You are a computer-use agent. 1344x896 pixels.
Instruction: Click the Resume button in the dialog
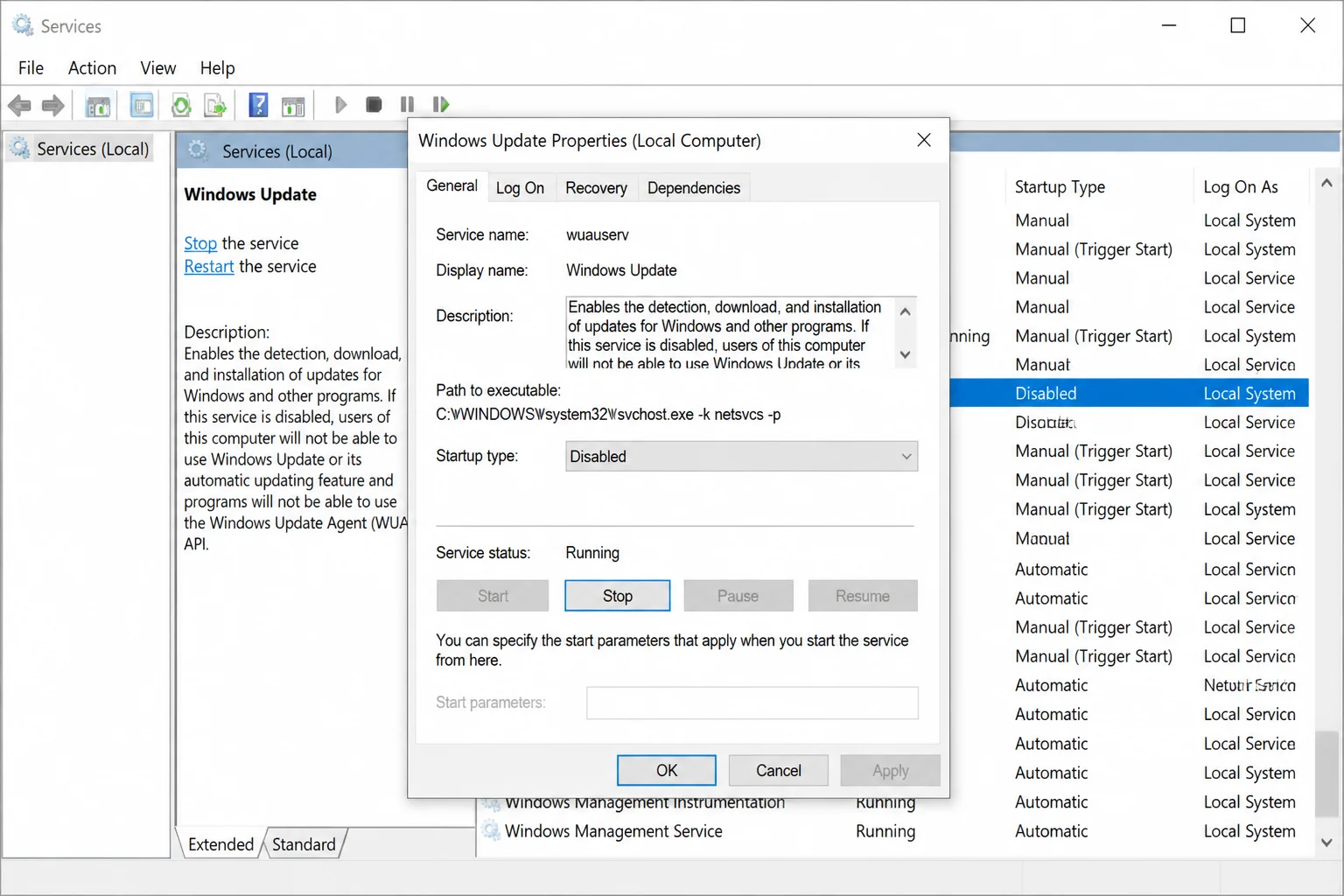coord(863,596)
